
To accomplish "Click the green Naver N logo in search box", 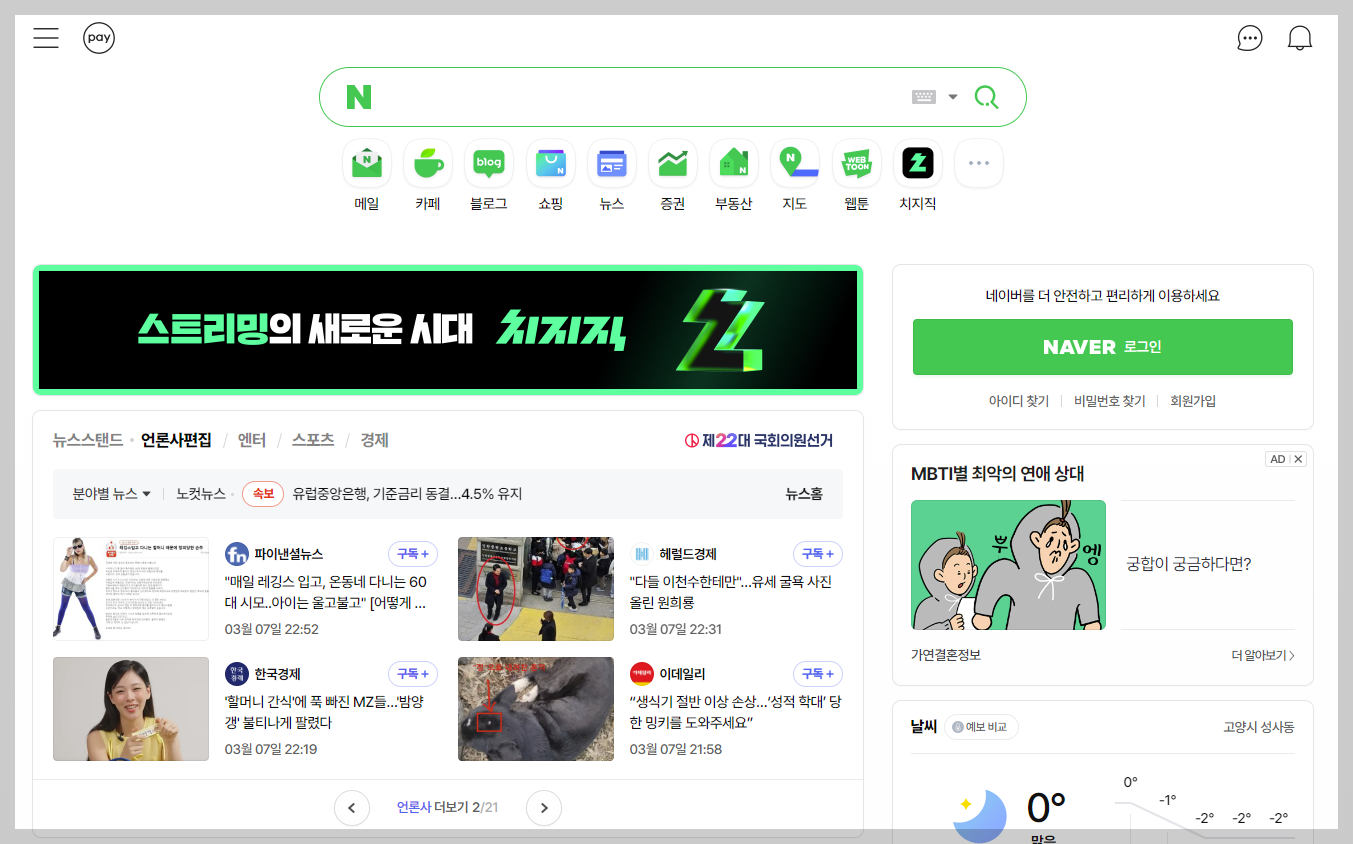I will (x=359, y=97).
